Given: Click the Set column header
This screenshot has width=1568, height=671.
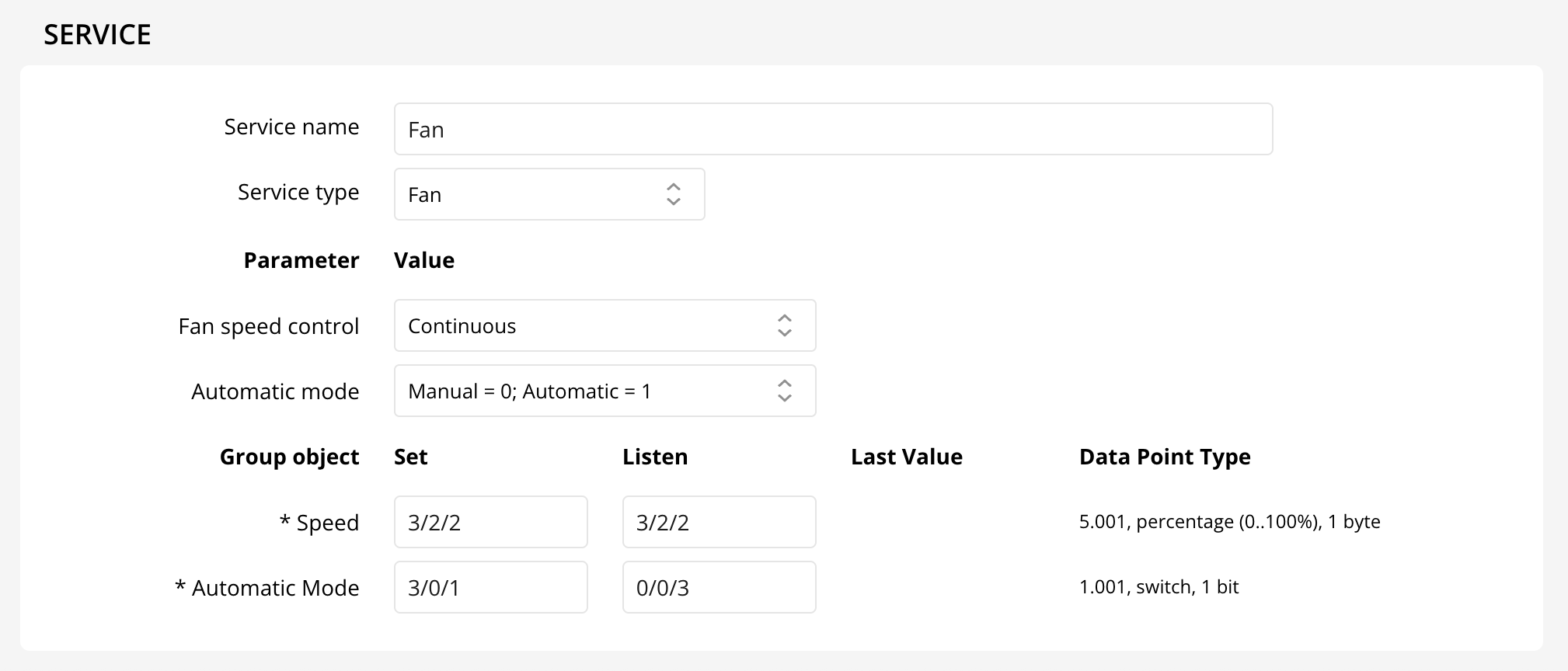Looking at the screenshot, I should (x=411, y=457).
